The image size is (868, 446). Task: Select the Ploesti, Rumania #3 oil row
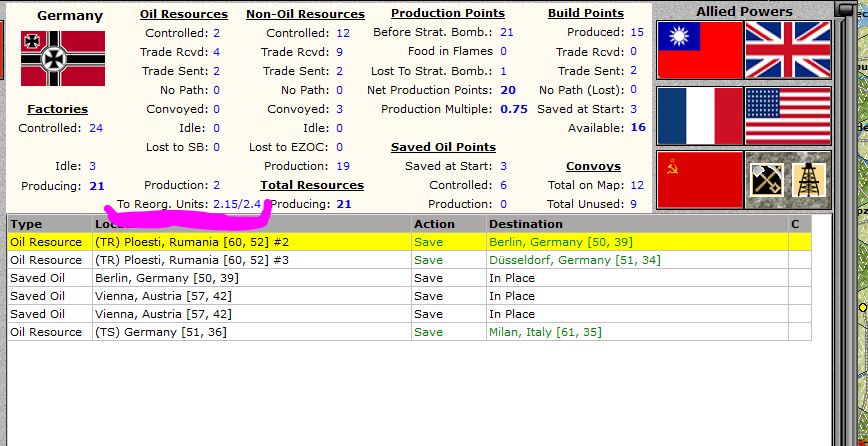409,260
